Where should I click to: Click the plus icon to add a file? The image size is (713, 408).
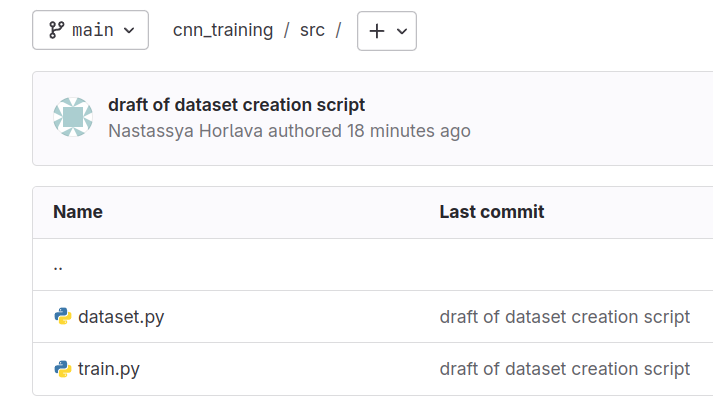tap(377, 31)
